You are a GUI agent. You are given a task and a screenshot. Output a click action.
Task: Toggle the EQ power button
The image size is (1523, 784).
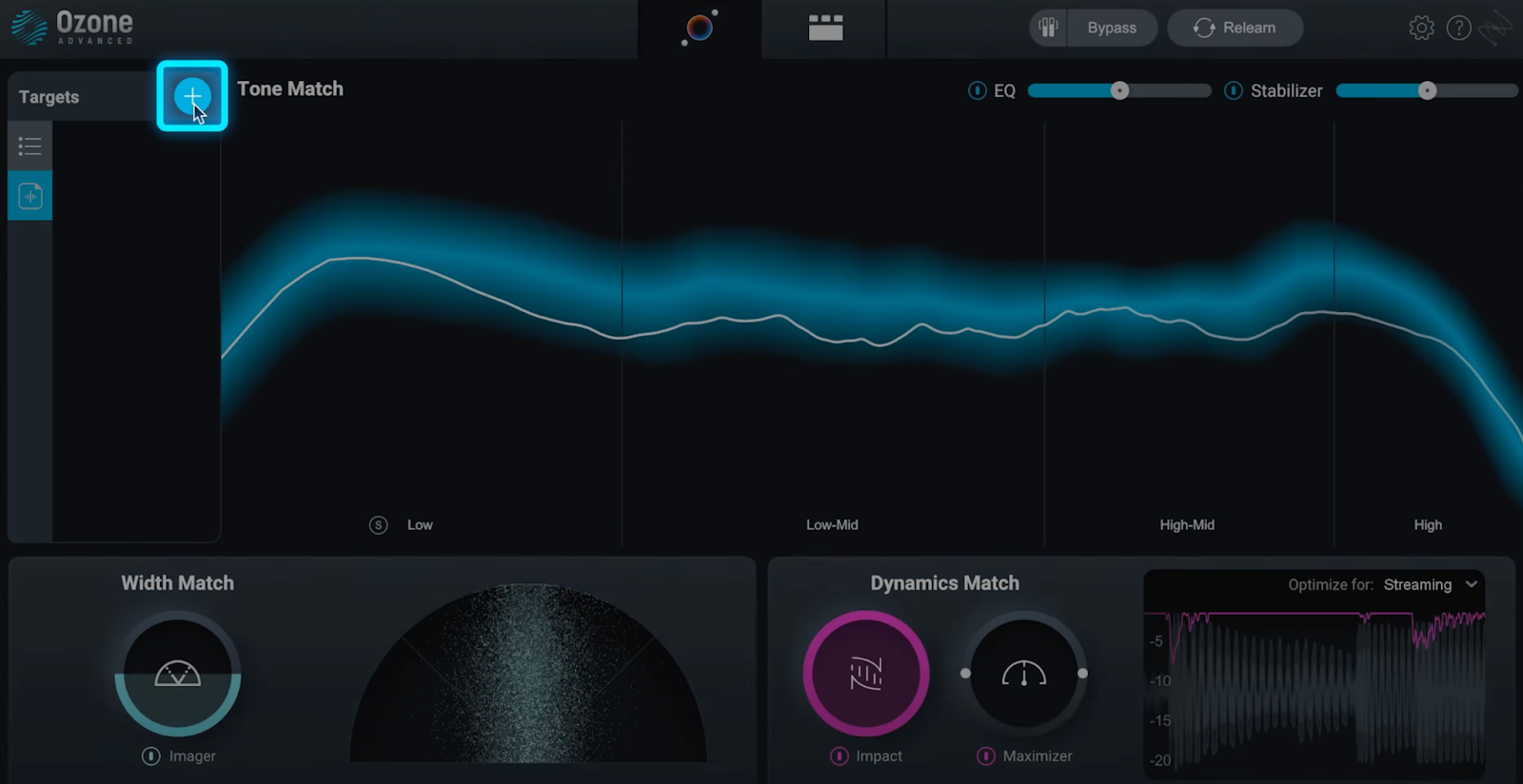tap(977, 91)
